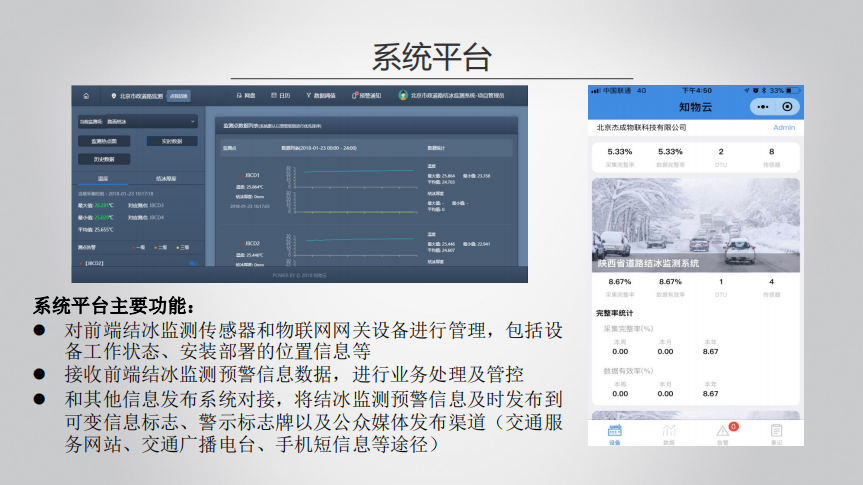Click the user avatar in the dashboard header
Image resolution: width=863 pixels, height=485 pixels.
point(403,95)
